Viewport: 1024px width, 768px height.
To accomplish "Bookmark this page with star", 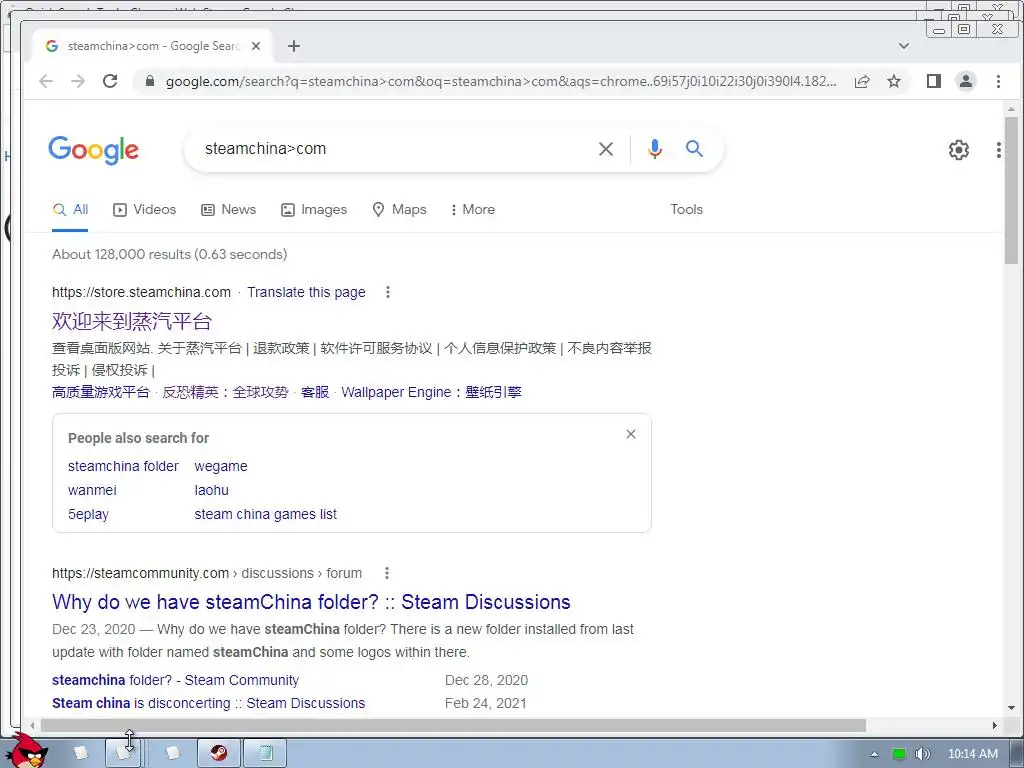I will coord(894,81).
